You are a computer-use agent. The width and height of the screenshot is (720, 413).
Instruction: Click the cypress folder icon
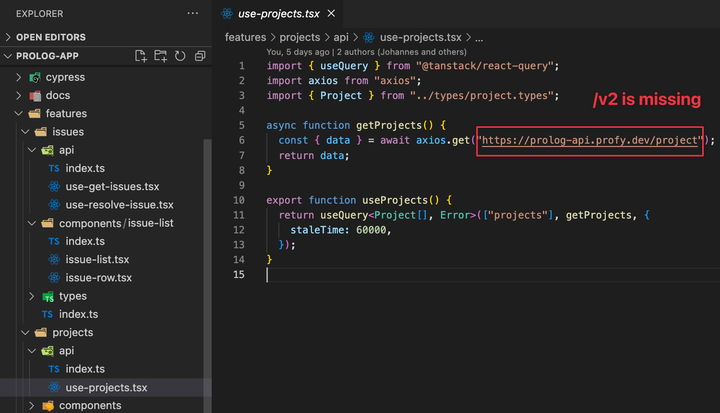click(35, 77)
